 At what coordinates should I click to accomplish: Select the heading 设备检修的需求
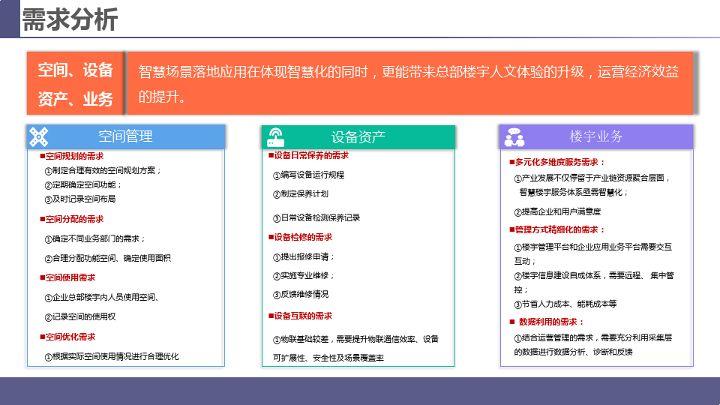click(300, 237)
